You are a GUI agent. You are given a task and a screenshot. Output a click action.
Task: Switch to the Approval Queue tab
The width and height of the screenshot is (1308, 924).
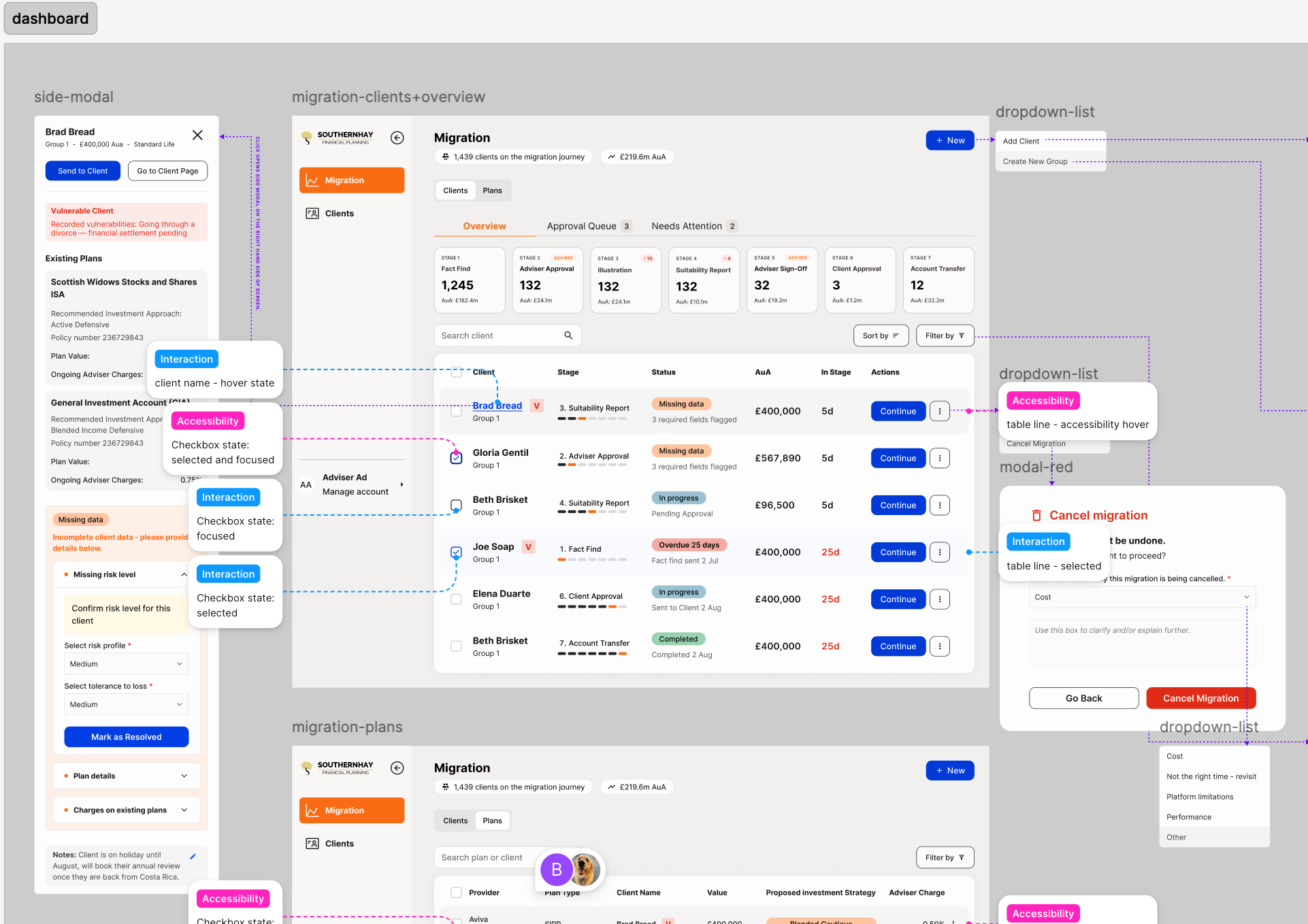point(589,226)
